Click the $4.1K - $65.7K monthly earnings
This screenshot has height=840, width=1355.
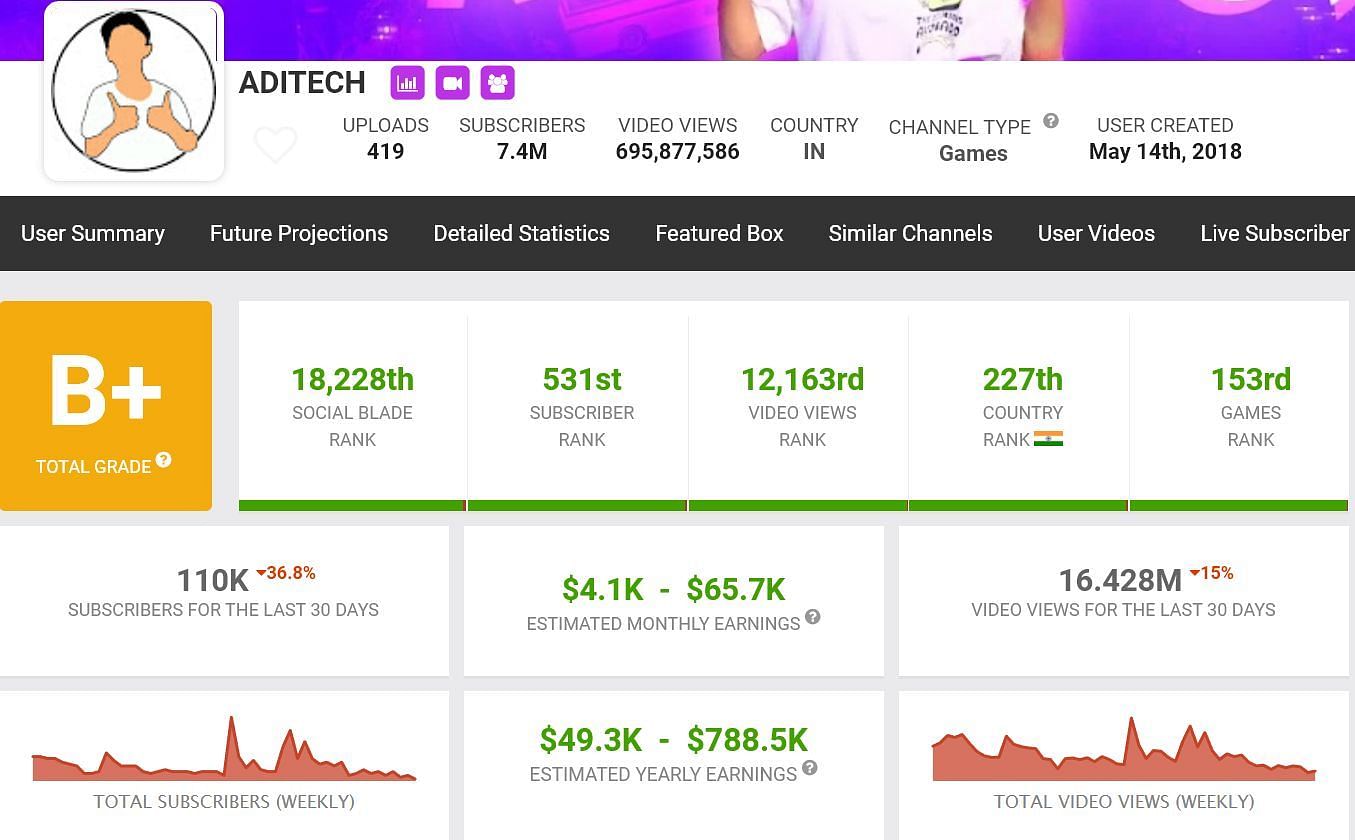[674, 589]
